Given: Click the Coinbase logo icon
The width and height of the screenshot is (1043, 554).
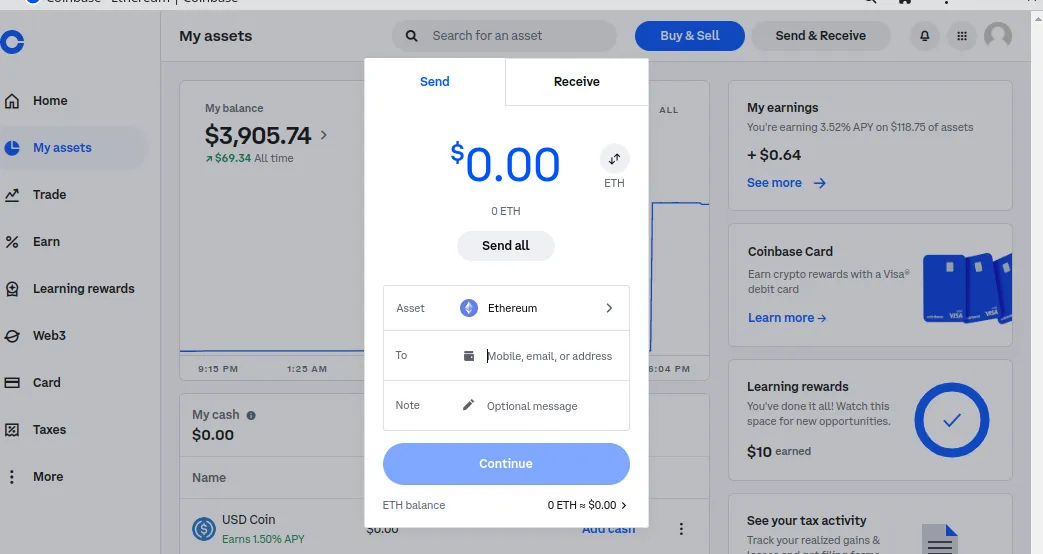Looking at the screenshot, I should 12,42.
